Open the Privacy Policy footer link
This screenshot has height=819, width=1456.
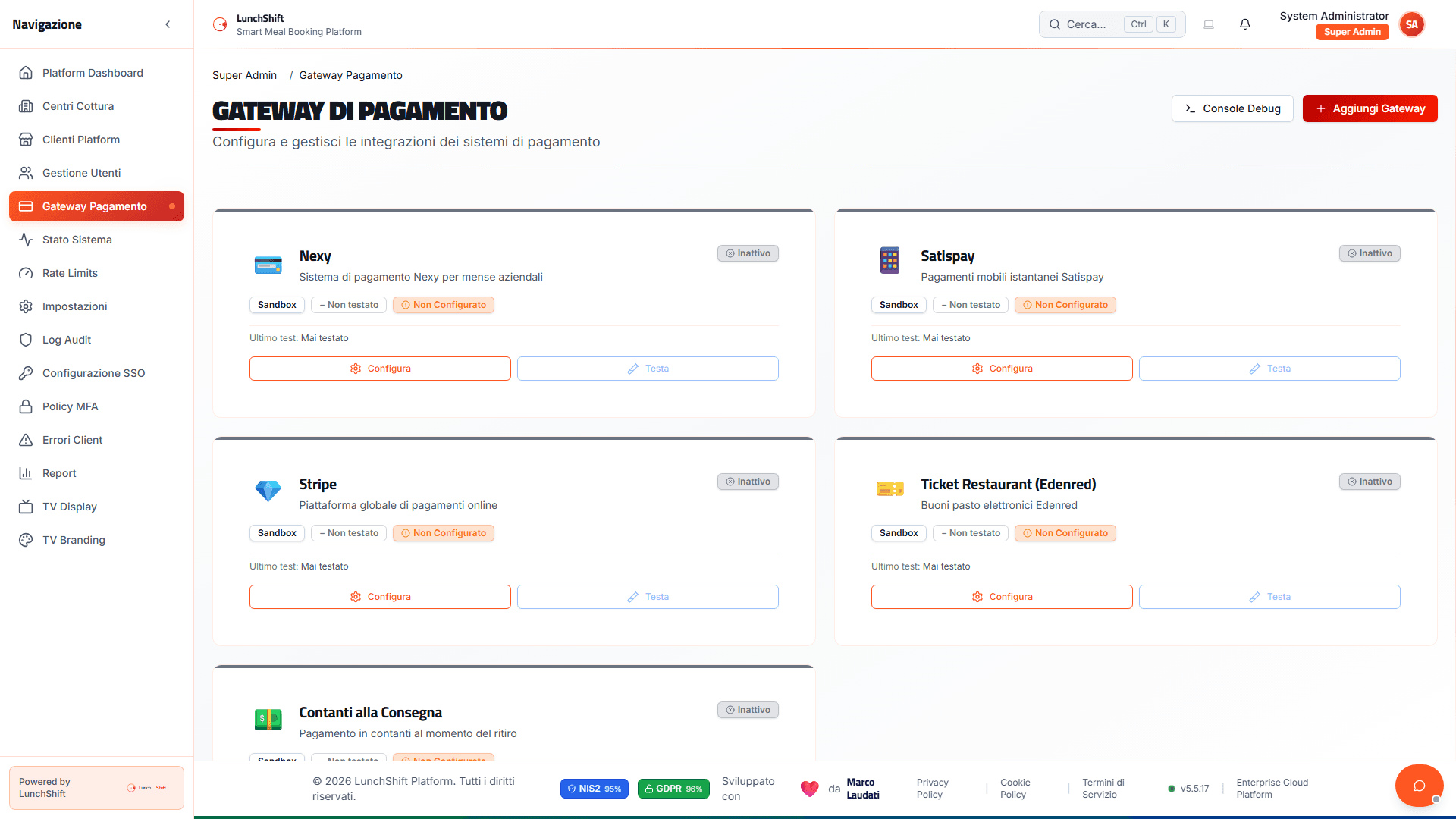tap(932, 789)
